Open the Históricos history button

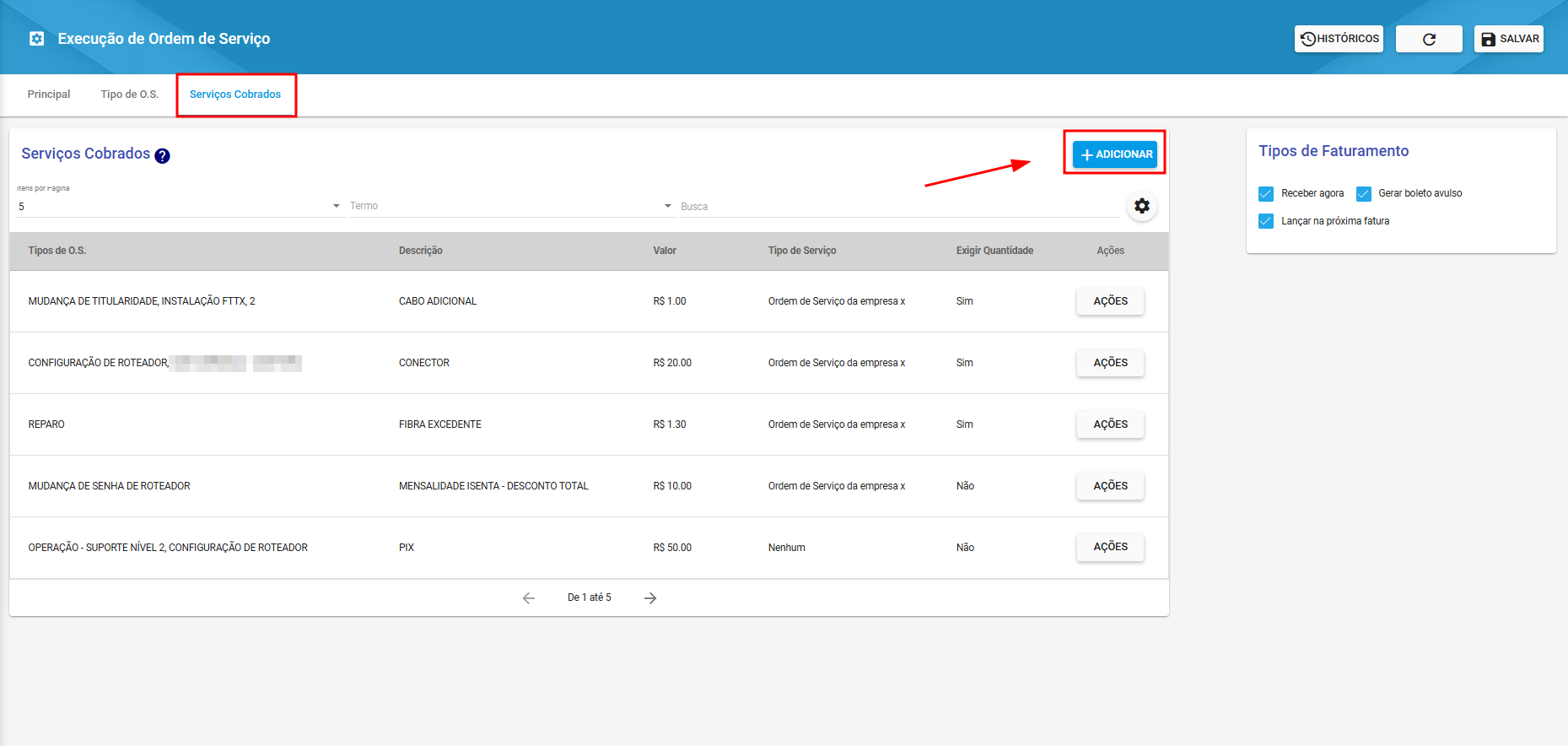1339,39
